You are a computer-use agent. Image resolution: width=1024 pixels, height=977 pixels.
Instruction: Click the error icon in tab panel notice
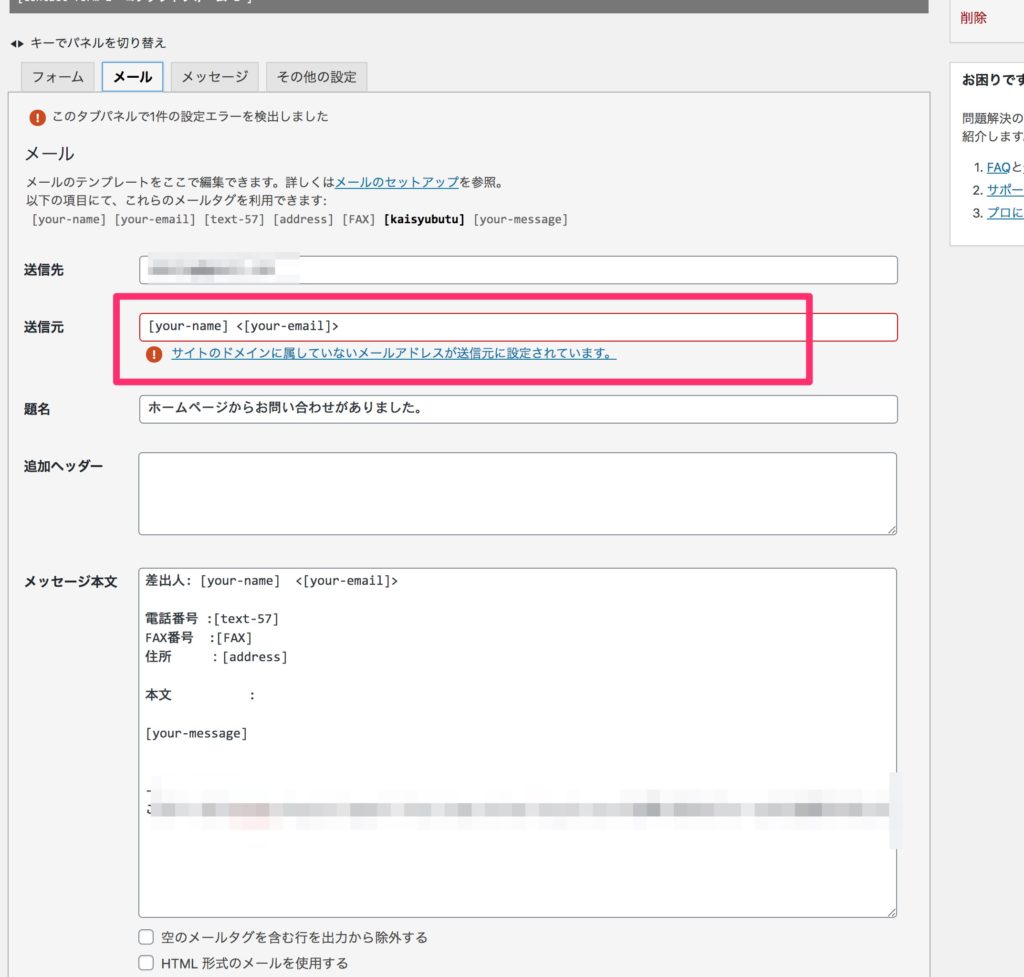tap(37, 117)
